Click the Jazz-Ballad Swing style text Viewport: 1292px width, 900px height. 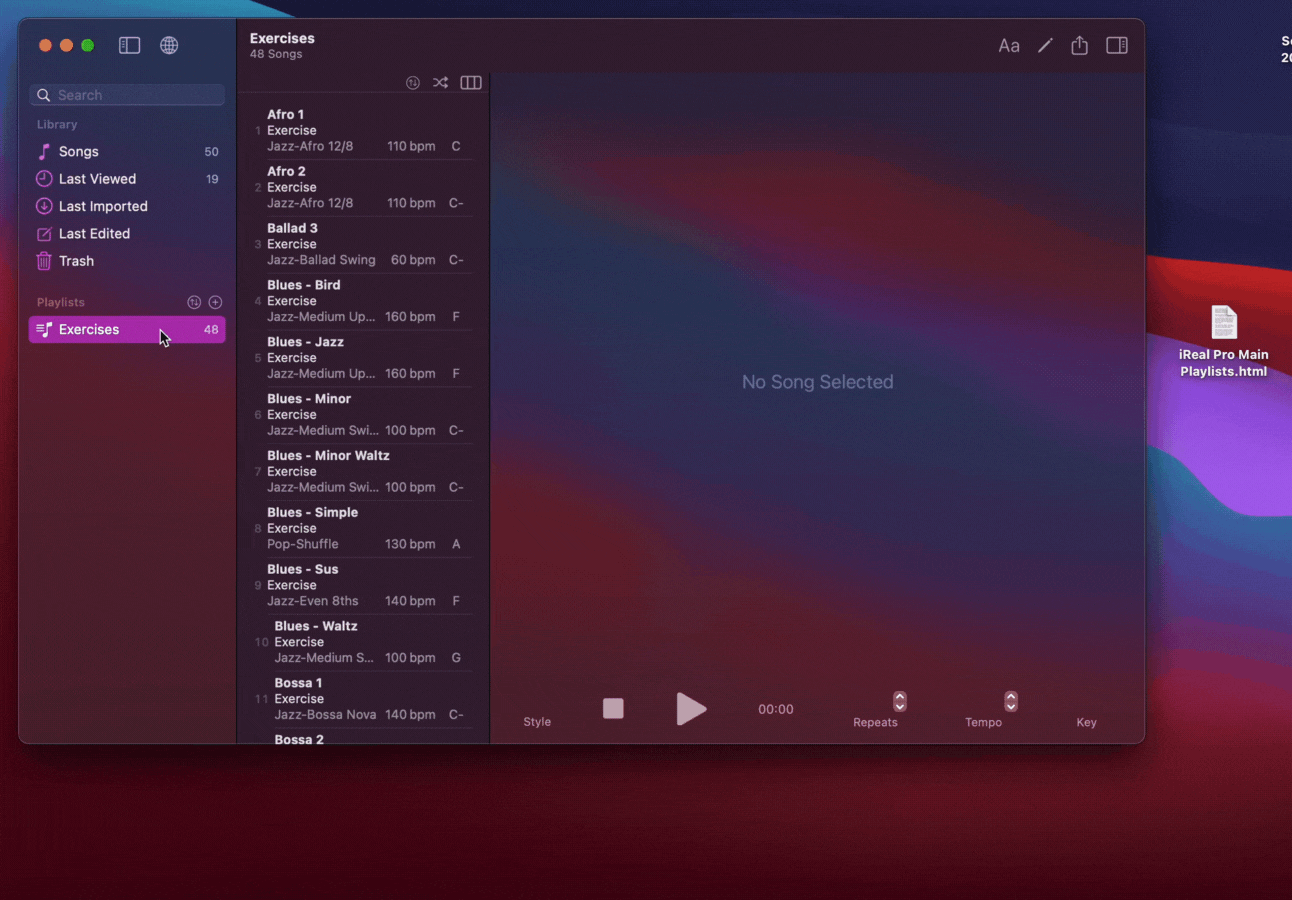pos(321,260)
